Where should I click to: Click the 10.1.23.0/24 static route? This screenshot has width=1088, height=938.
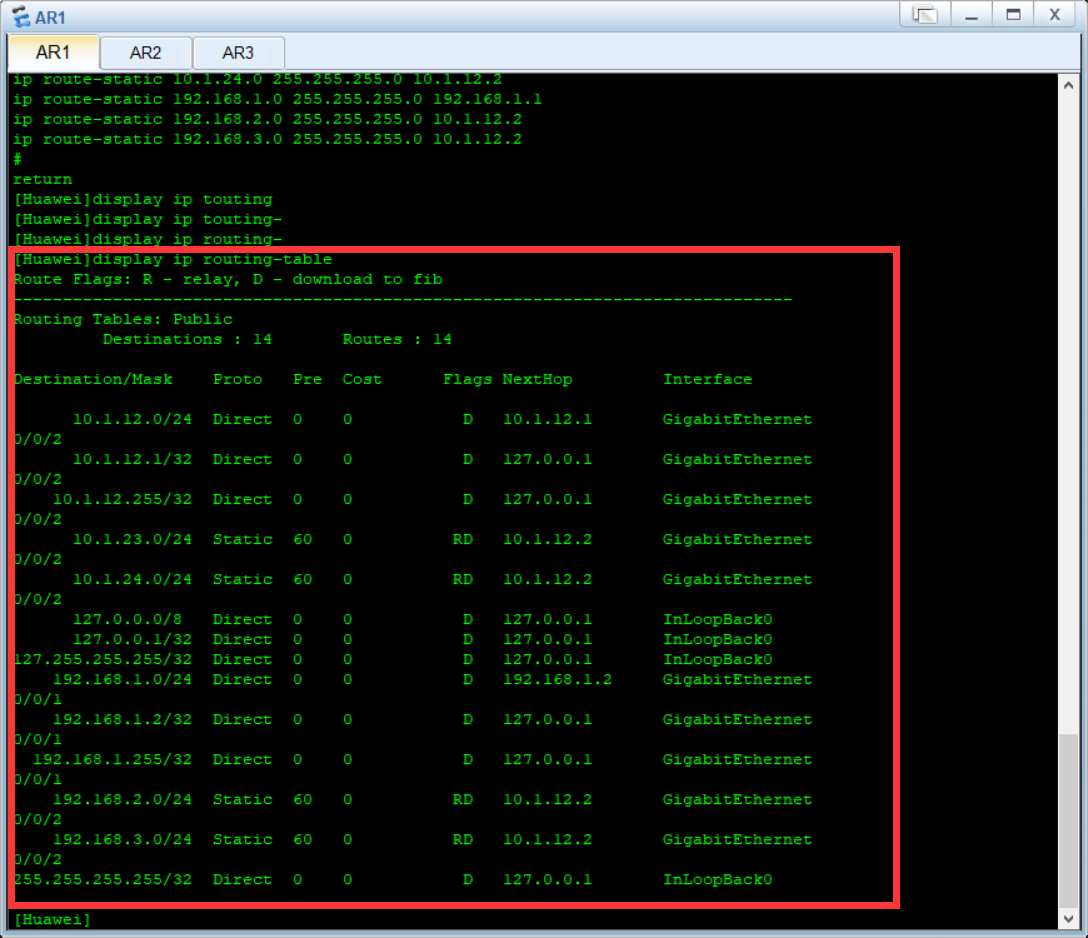pyautogui.click(x=132, y=539)
